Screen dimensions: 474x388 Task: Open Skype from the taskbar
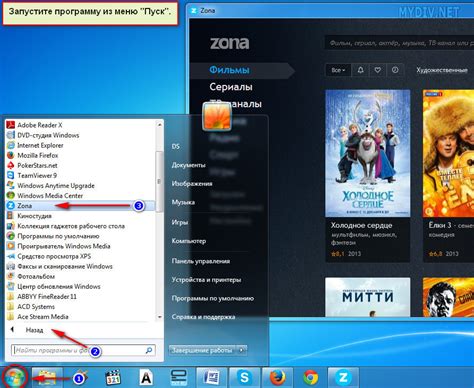(244, 378)
